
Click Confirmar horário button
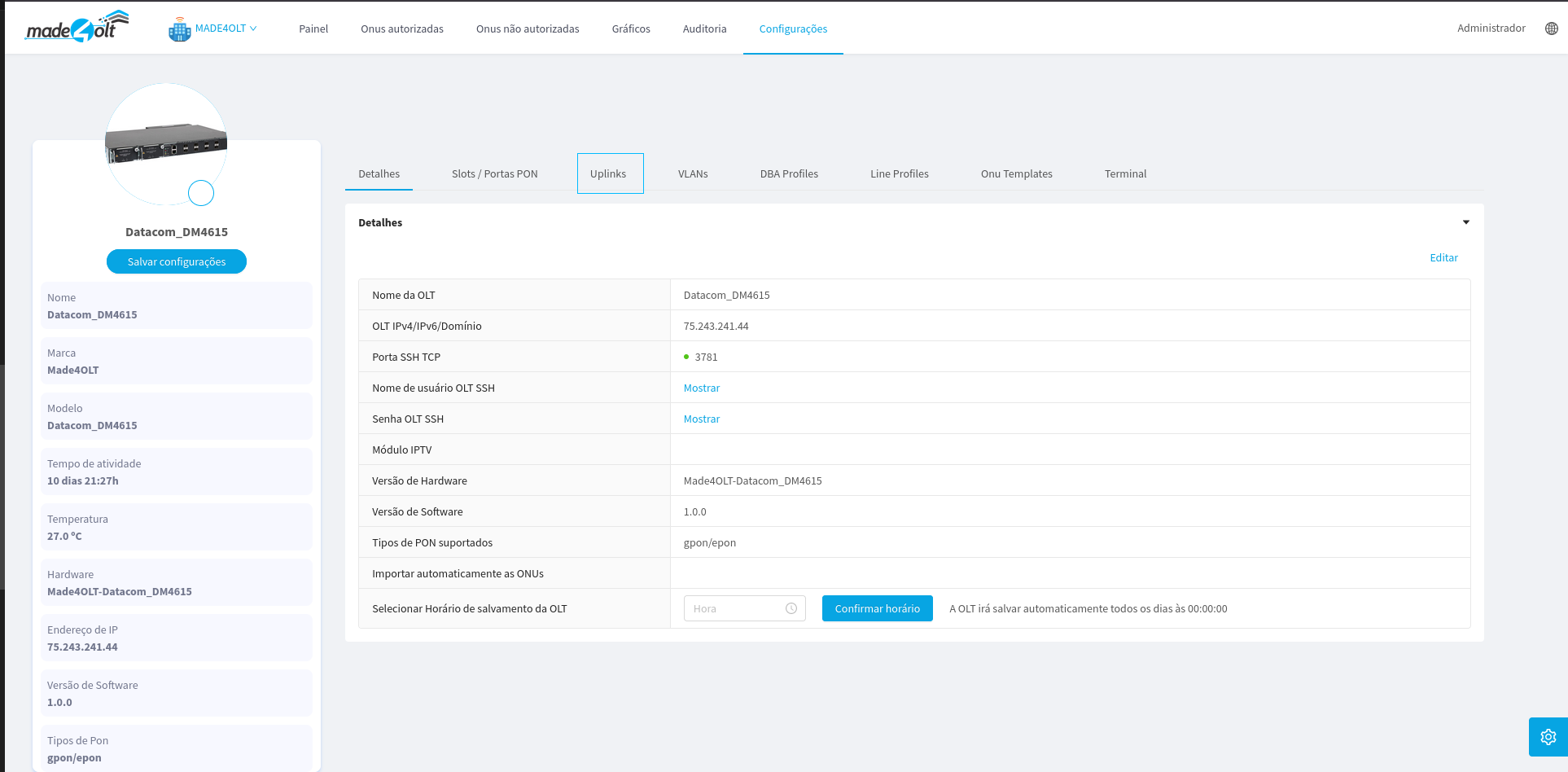tap(877, 609)
